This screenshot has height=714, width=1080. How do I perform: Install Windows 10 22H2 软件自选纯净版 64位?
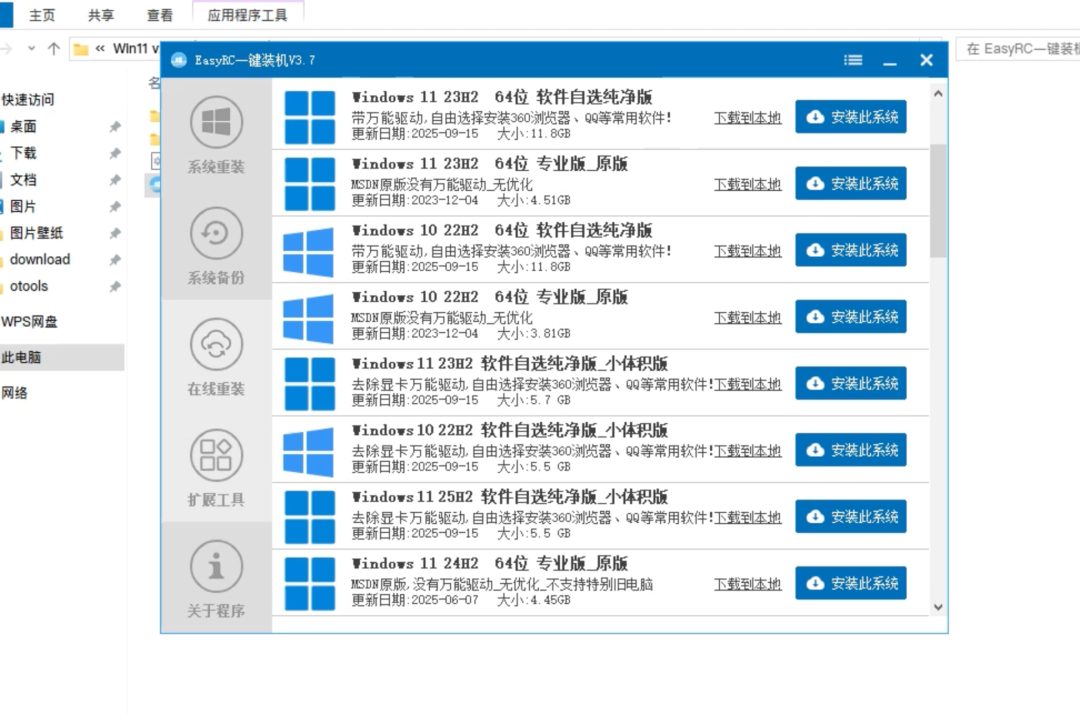click(851, 249)
